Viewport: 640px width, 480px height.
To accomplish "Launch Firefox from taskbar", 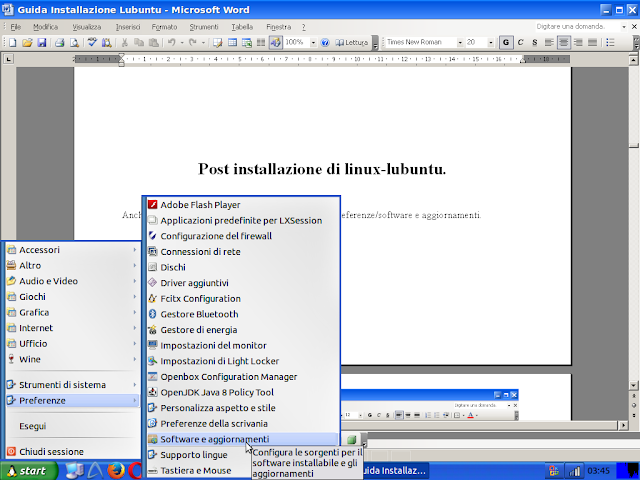I will [x=116, y=471].
